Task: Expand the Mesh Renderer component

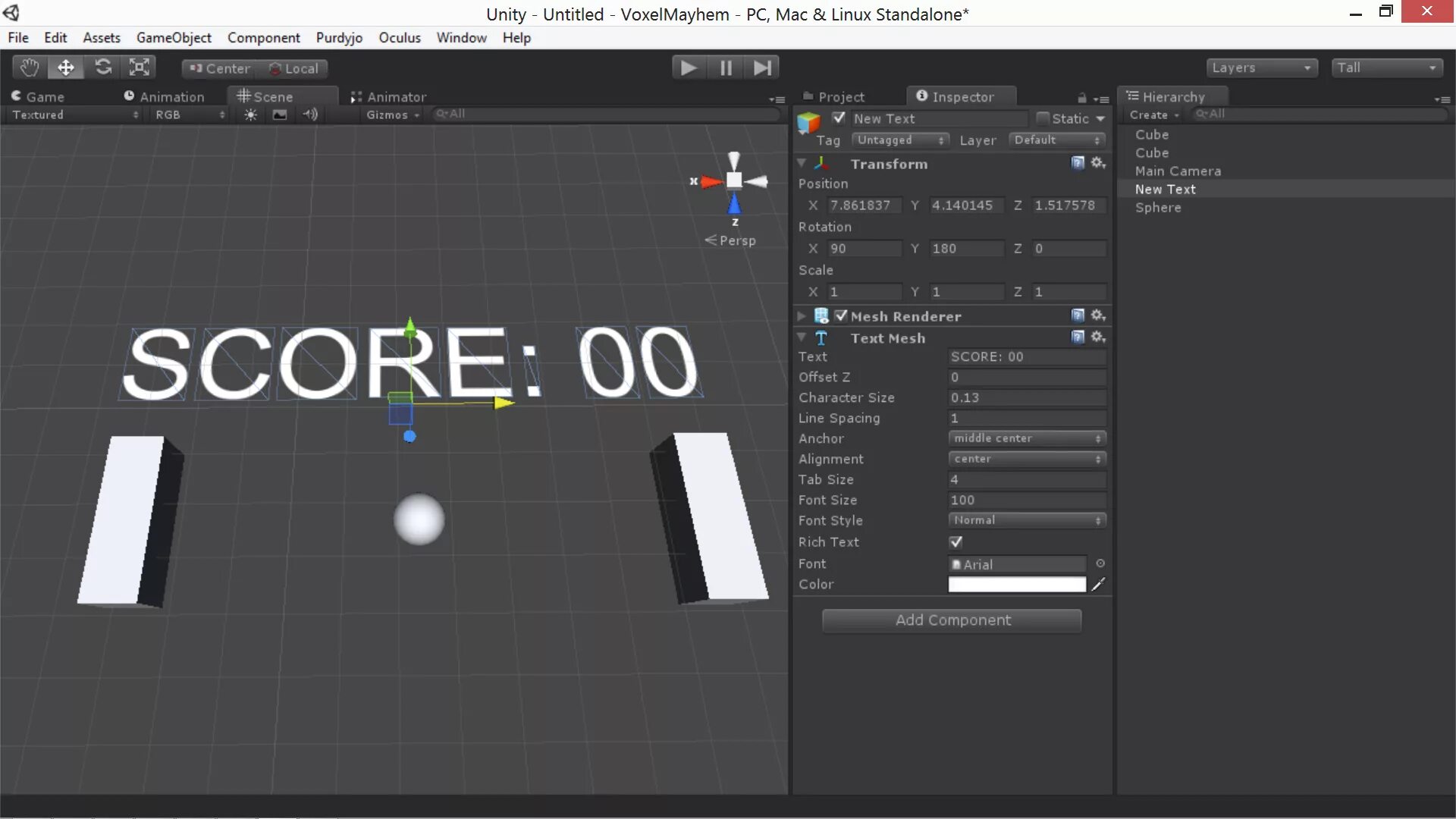Action: click(802, 315)
